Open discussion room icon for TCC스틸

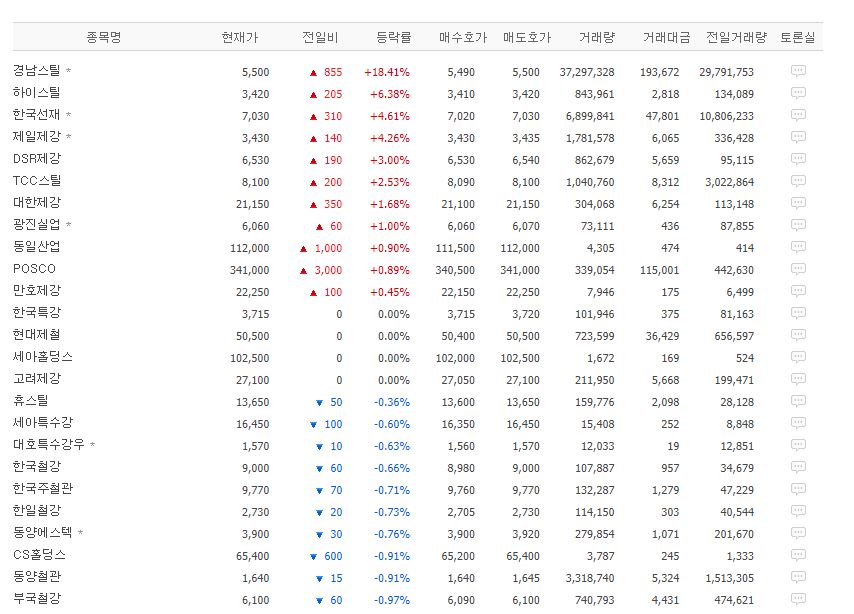(798, 181)
